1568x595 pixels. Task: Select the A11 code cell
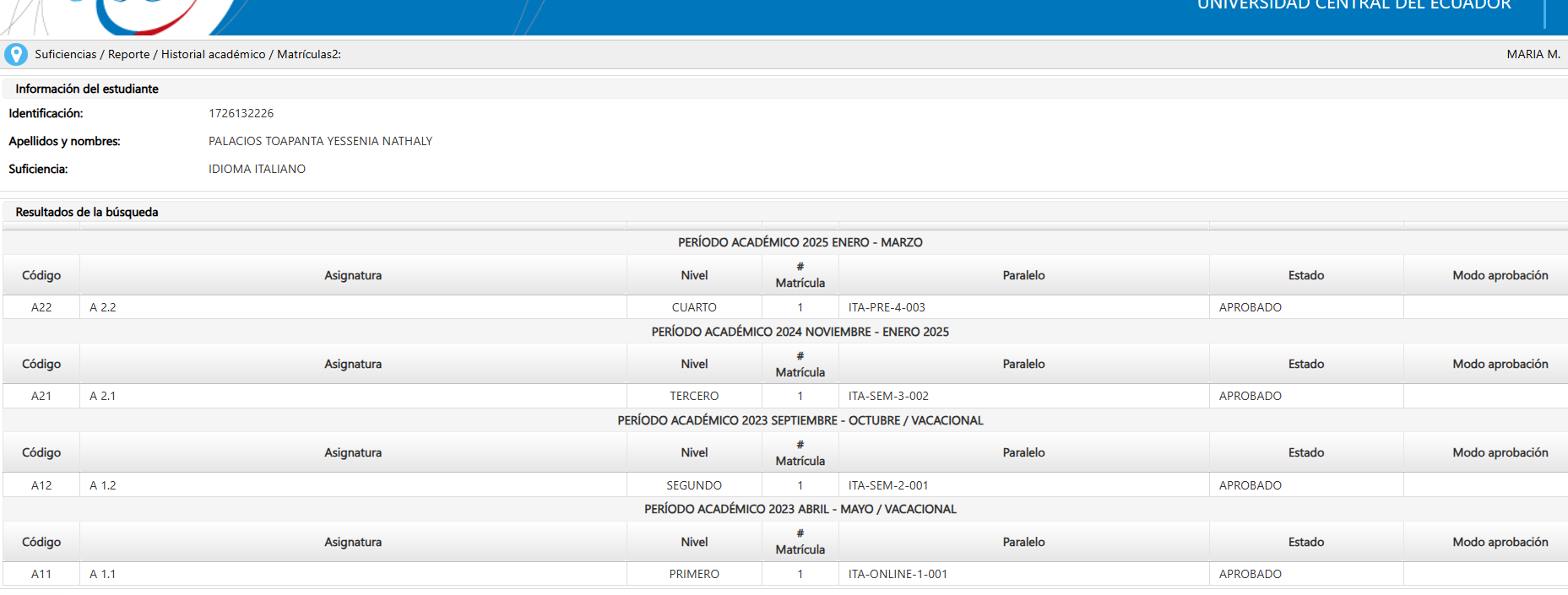click(x=41, y=574)
